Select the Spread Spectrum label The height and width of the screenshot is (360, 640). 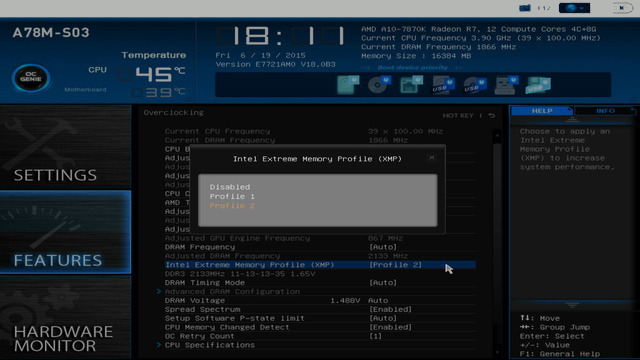point(202,309)
